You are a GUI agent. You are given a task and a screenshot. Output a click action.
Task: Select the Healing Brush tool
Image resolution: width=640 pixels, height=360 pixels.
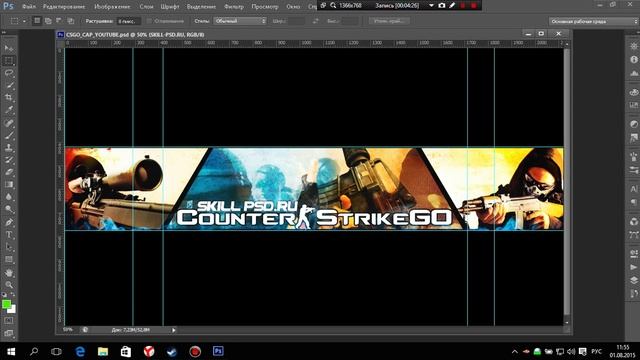point(9,123)
